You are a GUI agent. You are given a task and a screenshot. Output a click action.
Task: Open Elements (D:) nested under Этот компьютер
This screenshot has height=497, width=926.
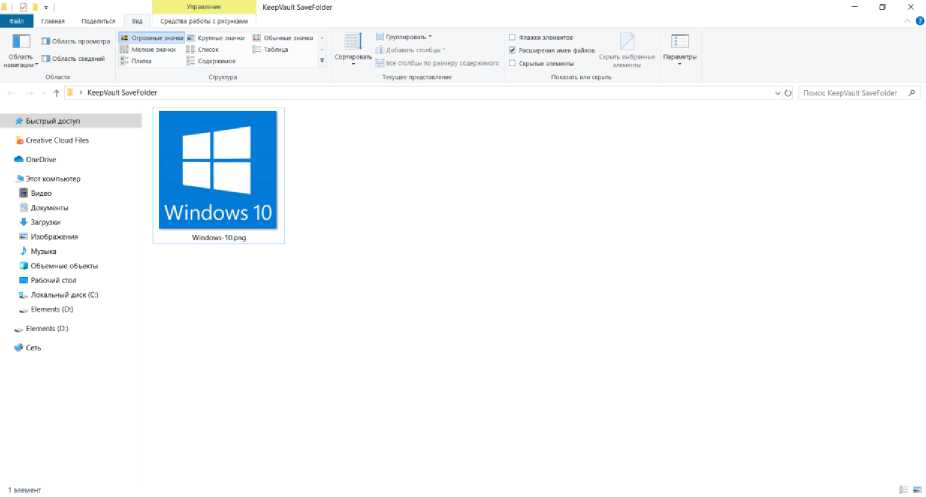tap(46, 309)
